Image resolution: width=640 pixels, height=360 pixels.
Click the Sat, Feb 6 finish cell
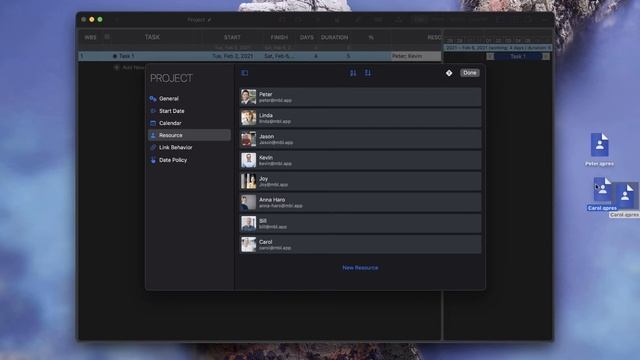tap(279, 56)
